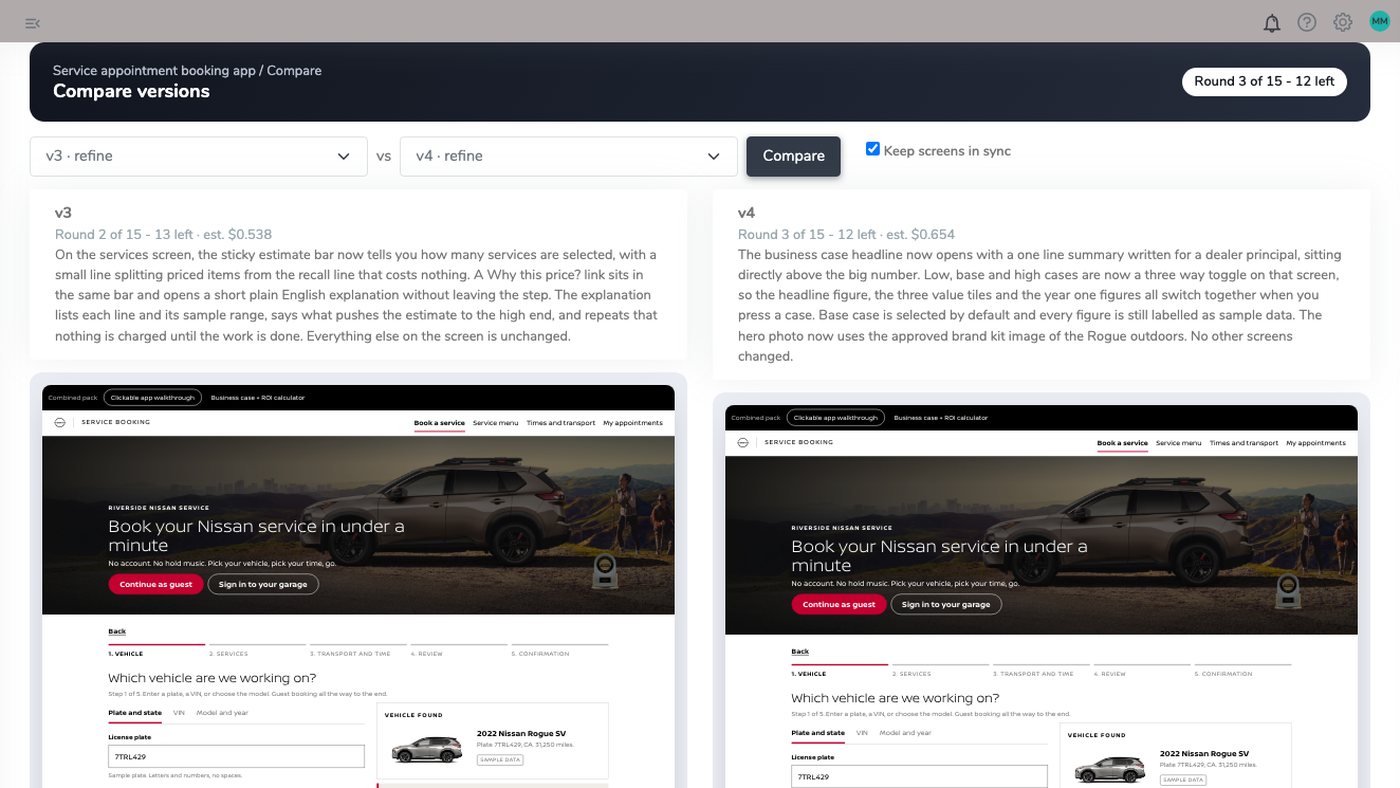Open the help question mark icon

[1307, 22]
